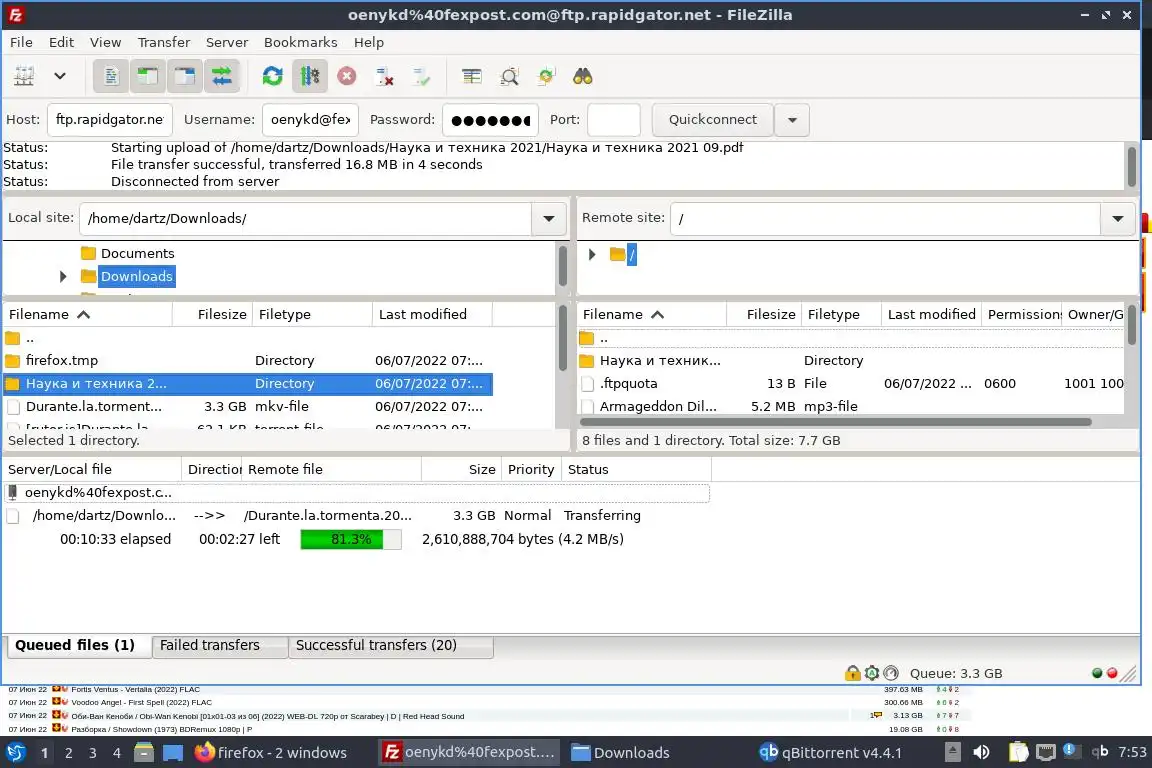This screenshot has width=1152, height=768.
Task: Open Site Manager dropdown arrow
Action: (60, 76)
